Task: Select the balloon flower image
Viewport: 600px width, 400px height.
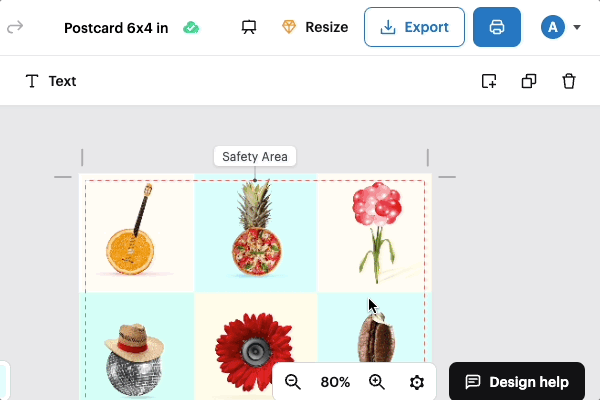Action: (377, 232)
